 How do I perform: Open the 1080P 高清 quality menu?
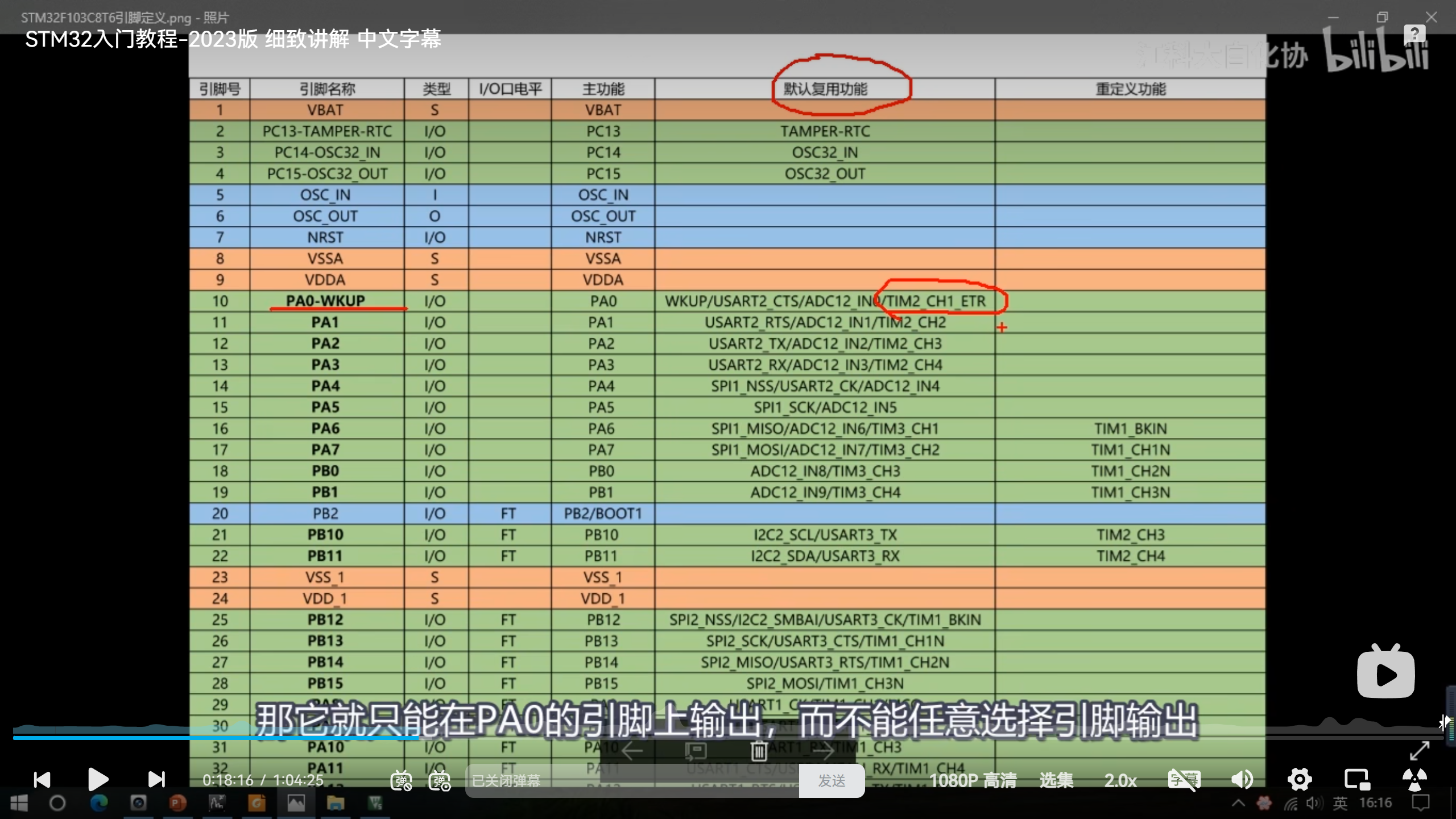(973, 780)
